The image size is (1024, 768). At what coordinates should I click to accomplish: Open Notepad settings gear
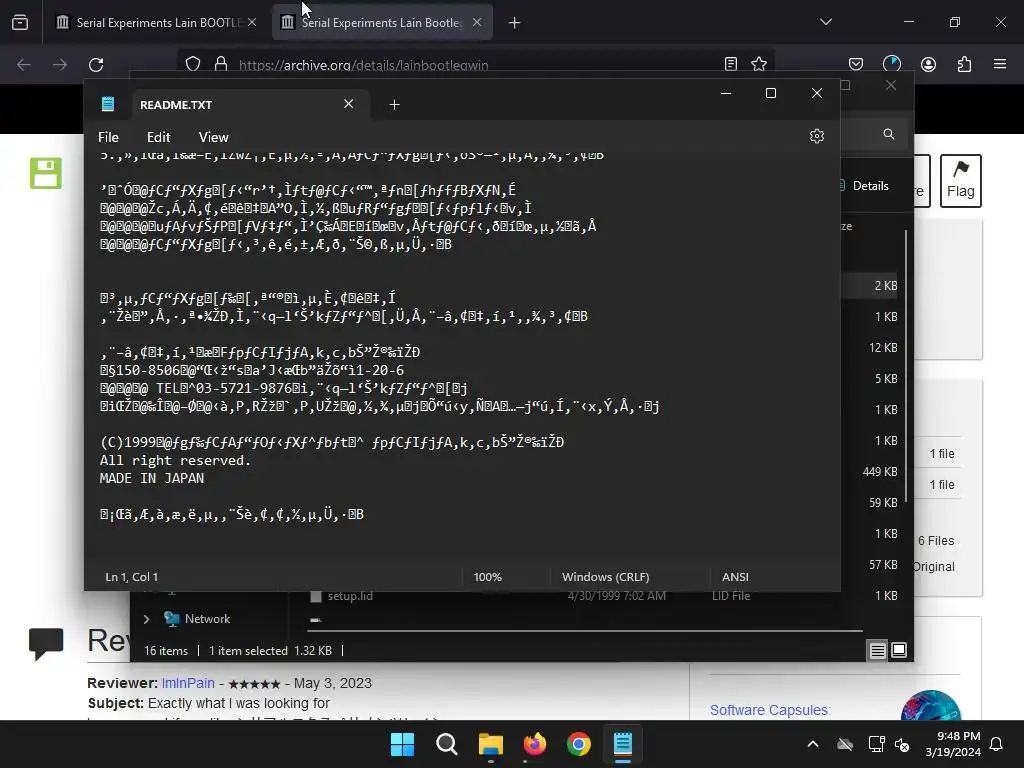click(816, 136)
